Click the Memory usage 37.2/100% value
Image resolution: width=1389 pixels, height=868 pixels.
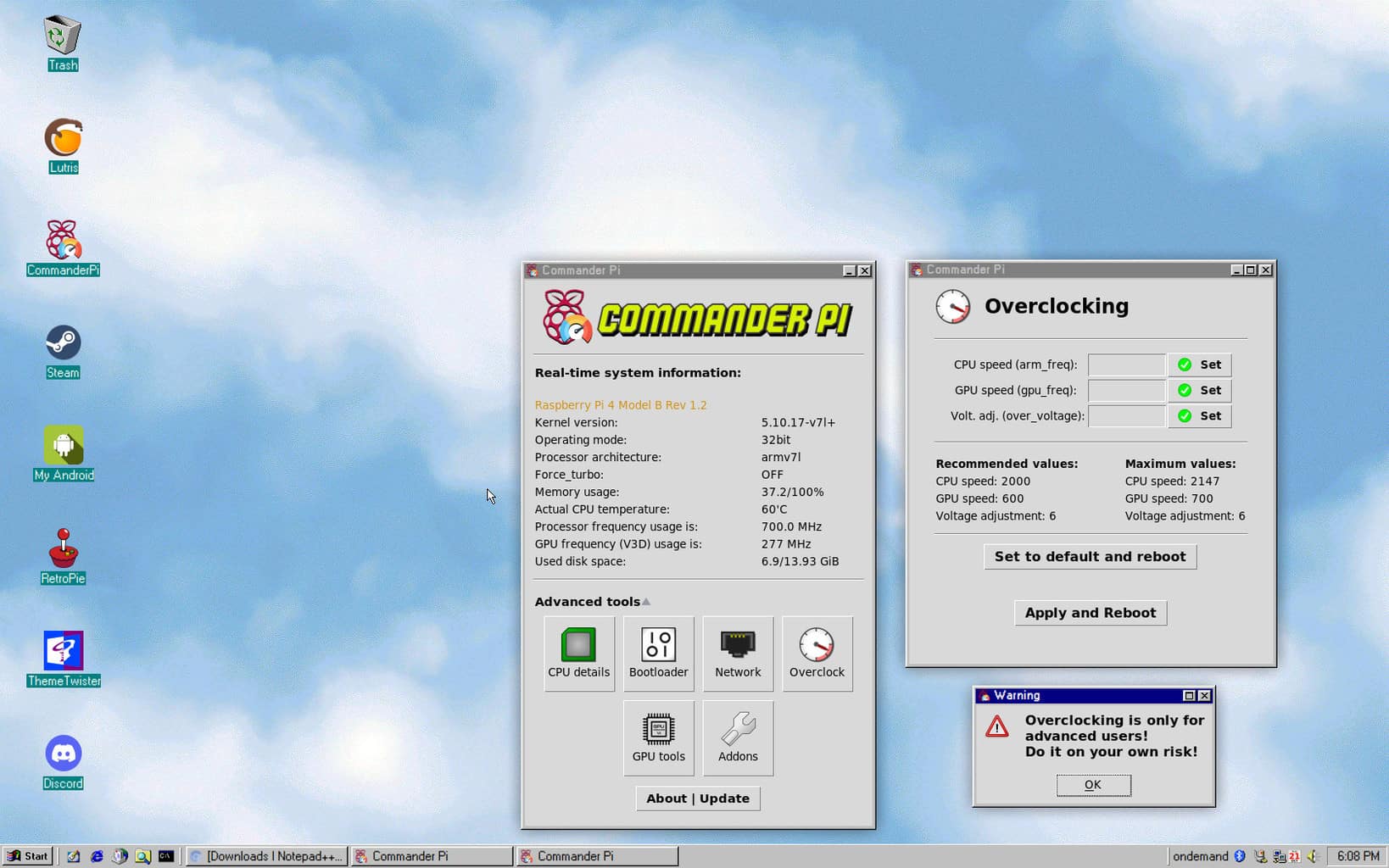coord(792,492)
